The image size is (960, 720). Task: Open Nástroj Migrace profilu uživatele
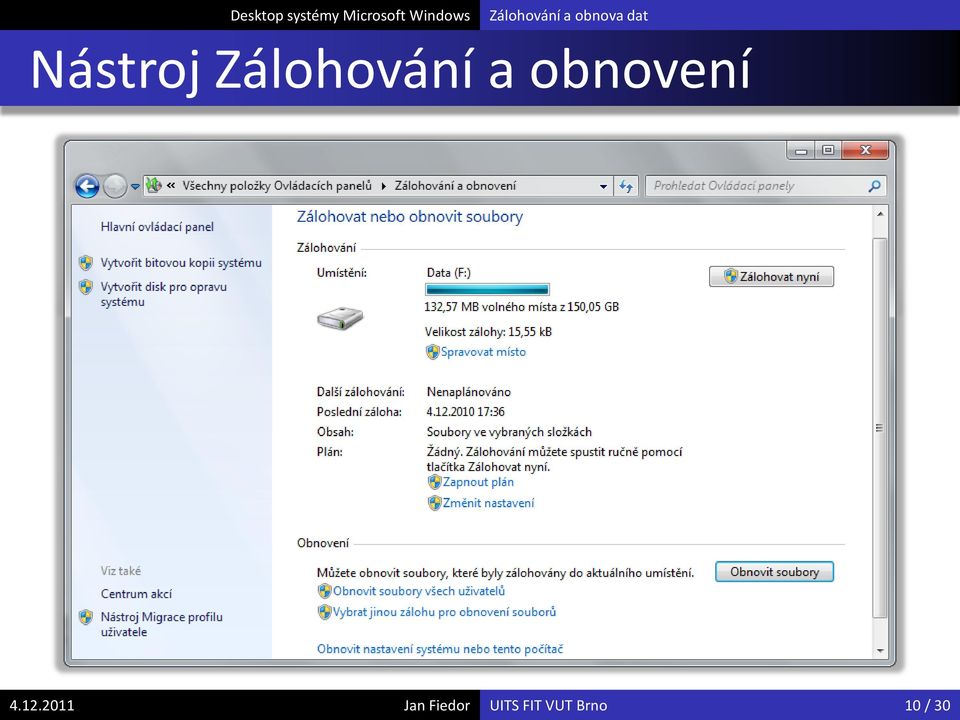162,624
